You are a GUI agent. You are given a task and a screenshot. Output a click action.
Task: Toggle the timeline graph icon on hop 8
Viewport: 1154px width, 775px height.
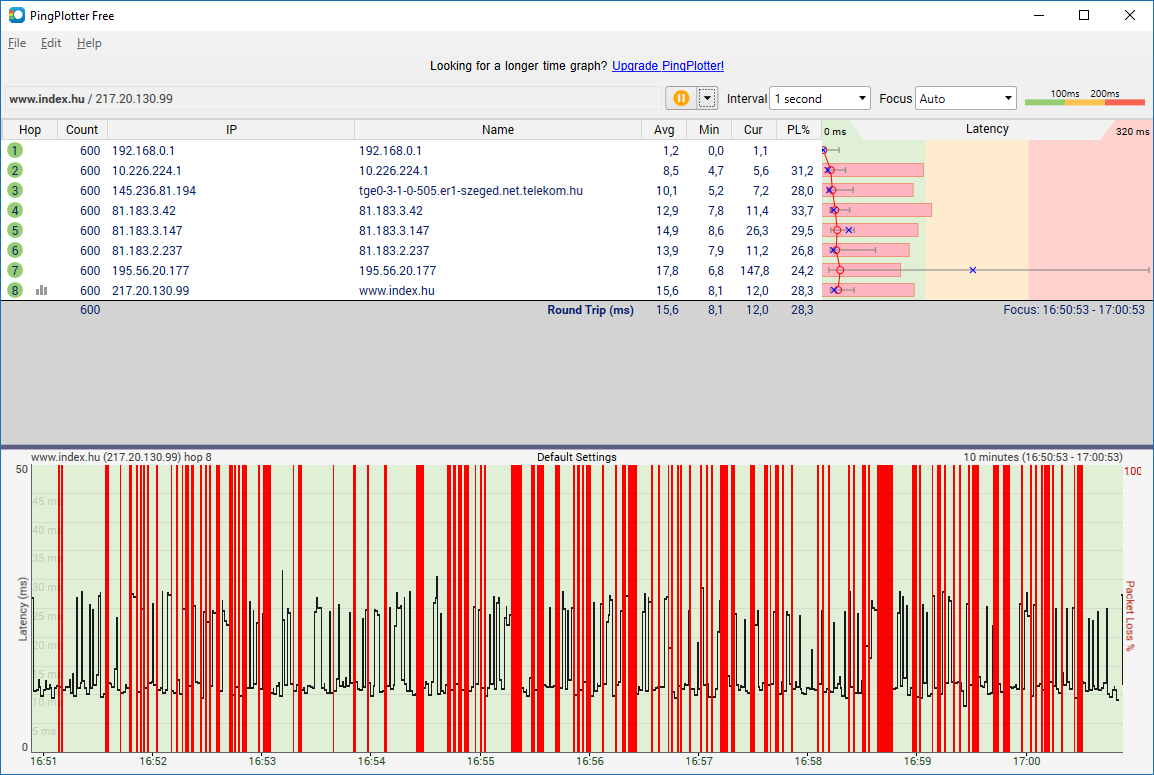[41, 290]
